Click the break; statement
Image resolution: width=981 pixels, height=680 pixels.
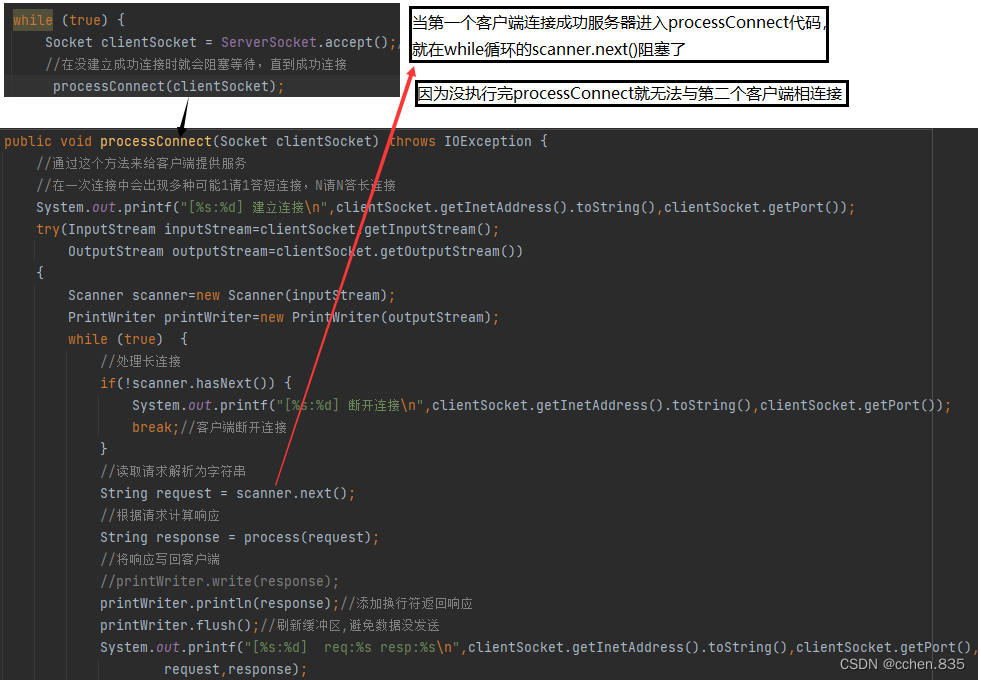(152, 427)
